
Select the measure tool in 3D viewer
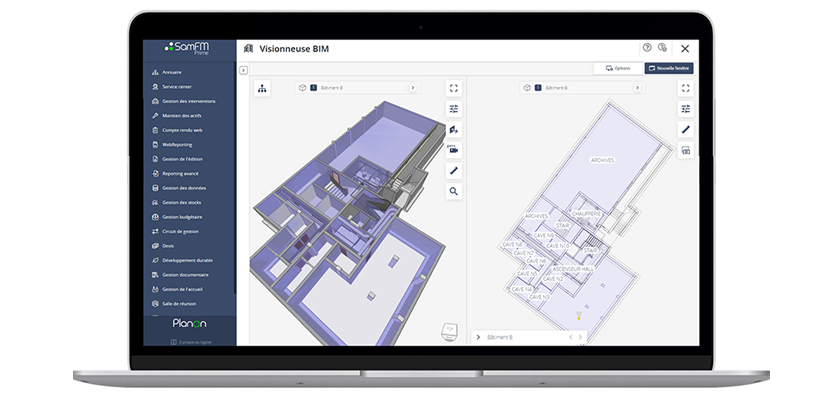pos(454,170)
